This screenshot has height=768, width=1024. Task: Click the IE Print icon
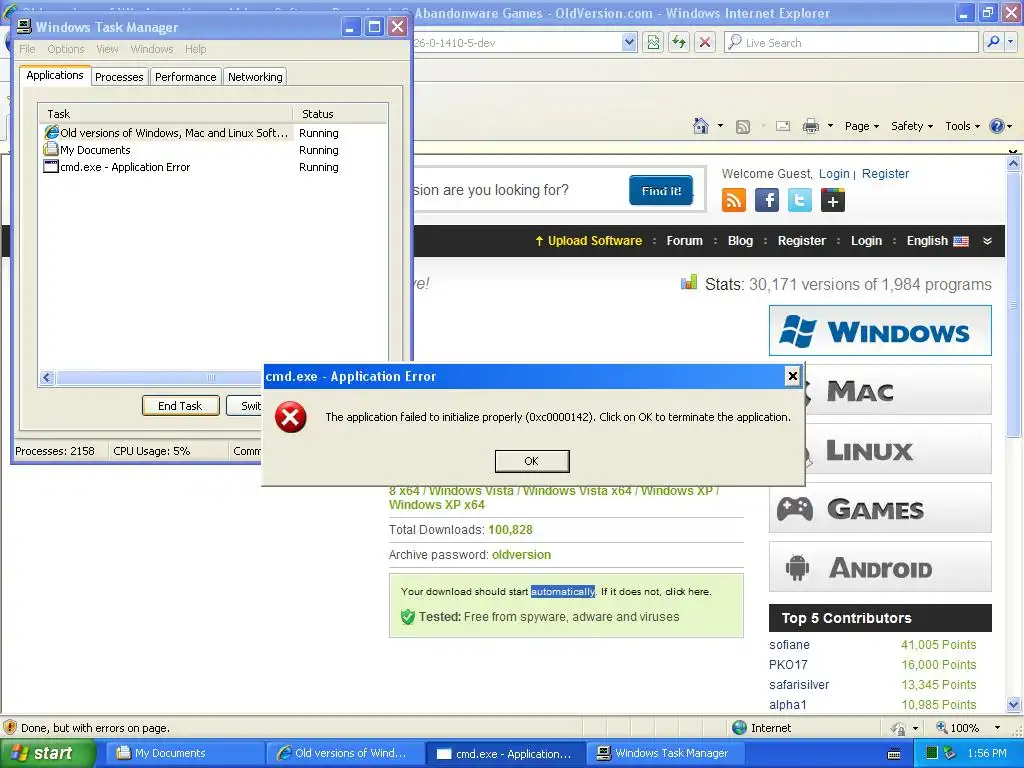(x=810, y=126)
